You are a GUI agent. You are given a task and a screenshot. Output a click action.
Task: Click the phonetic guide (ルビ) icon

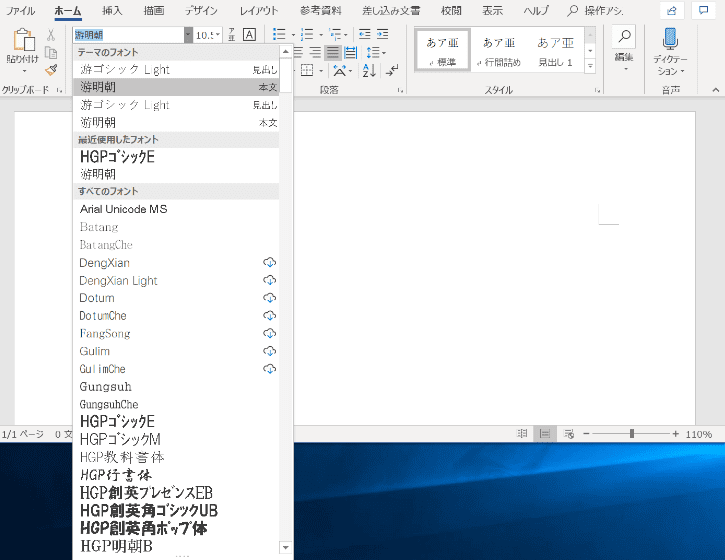tap(232, 35)
